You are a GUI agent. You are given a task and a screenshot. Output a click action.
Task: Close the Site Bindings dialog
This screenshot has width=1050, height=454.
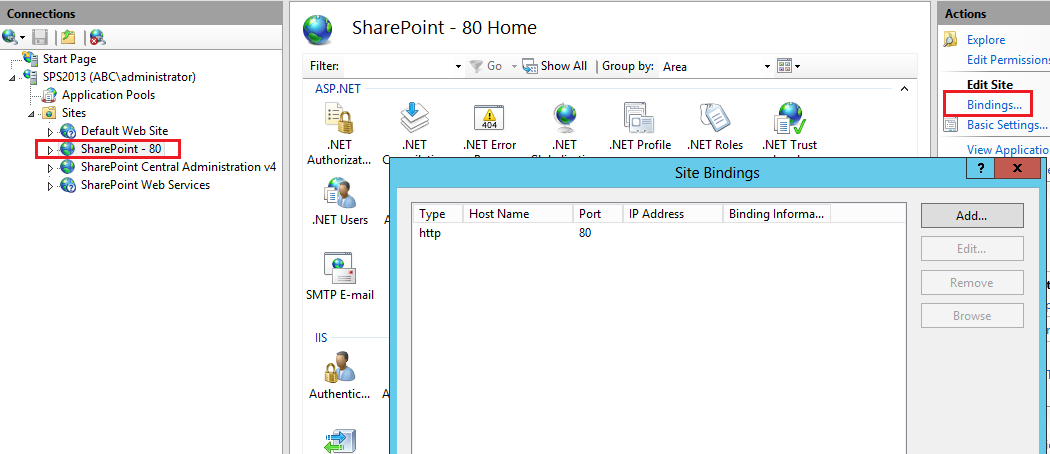[x=1017, y=168]
